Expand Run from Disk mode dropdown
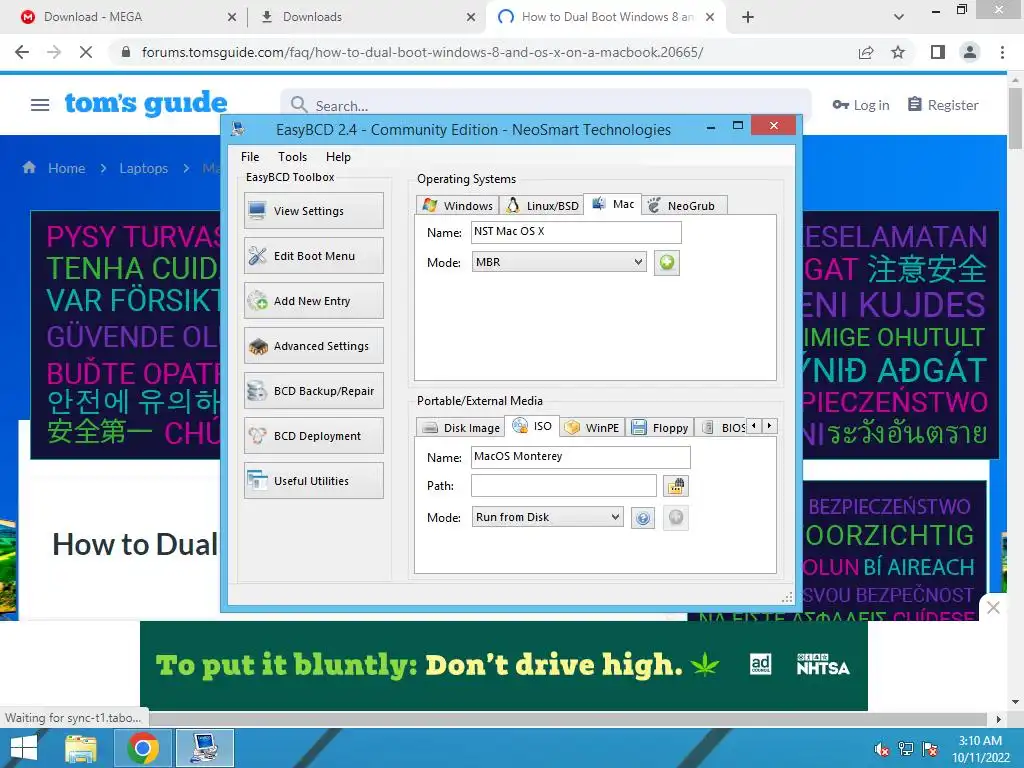Image resolution: width=1024 pixels, height=768 pixels. click(547, 517)
